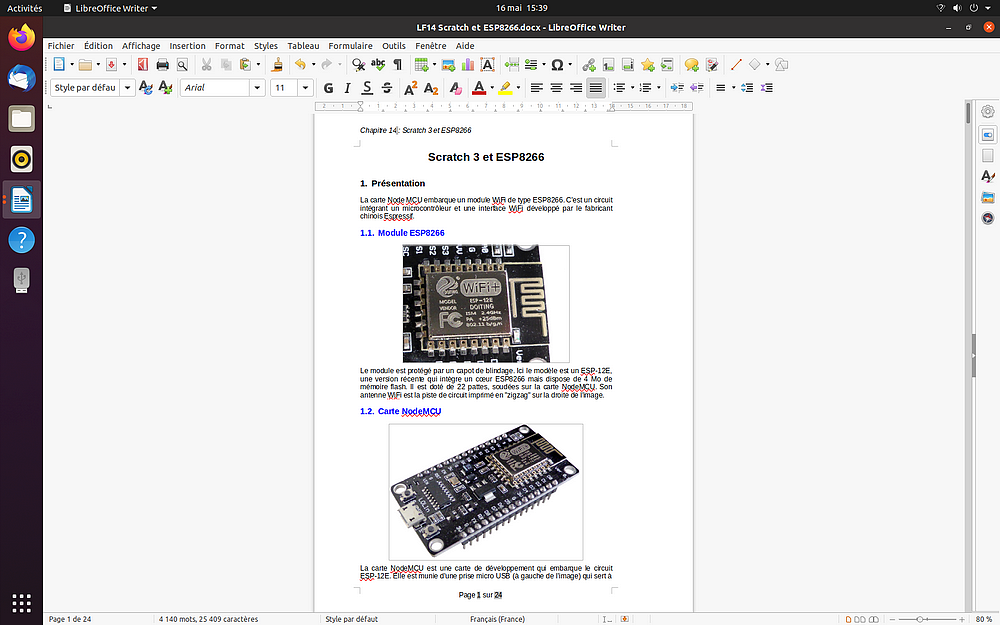Open the line spacing dropdown arrow
Viewport: 1000px width, 625px height.
733,87
